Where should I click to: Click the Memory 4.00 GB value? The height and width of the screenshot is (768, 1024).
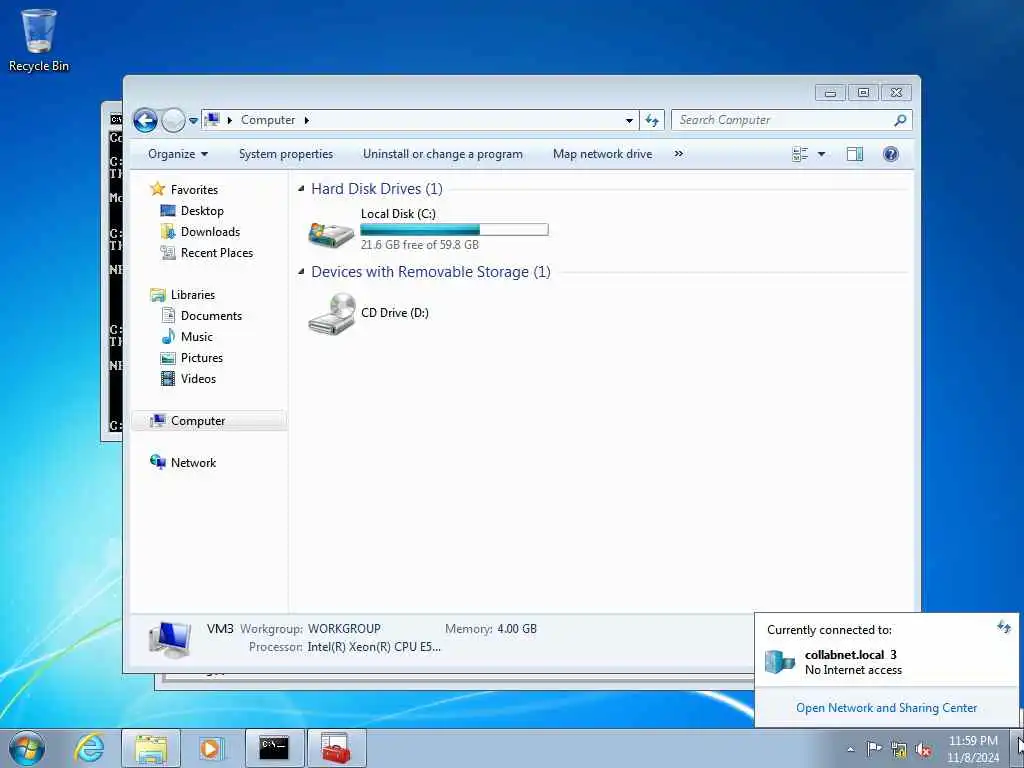[x=517, y=629]
